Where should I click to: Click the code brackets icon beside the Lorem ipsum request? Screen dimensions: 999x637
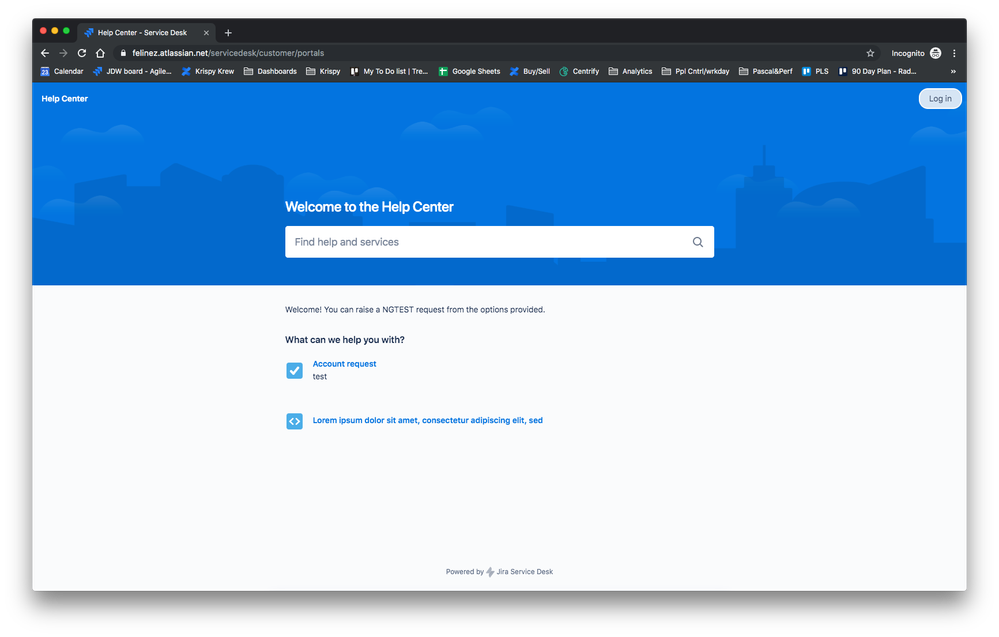[294, 421]
